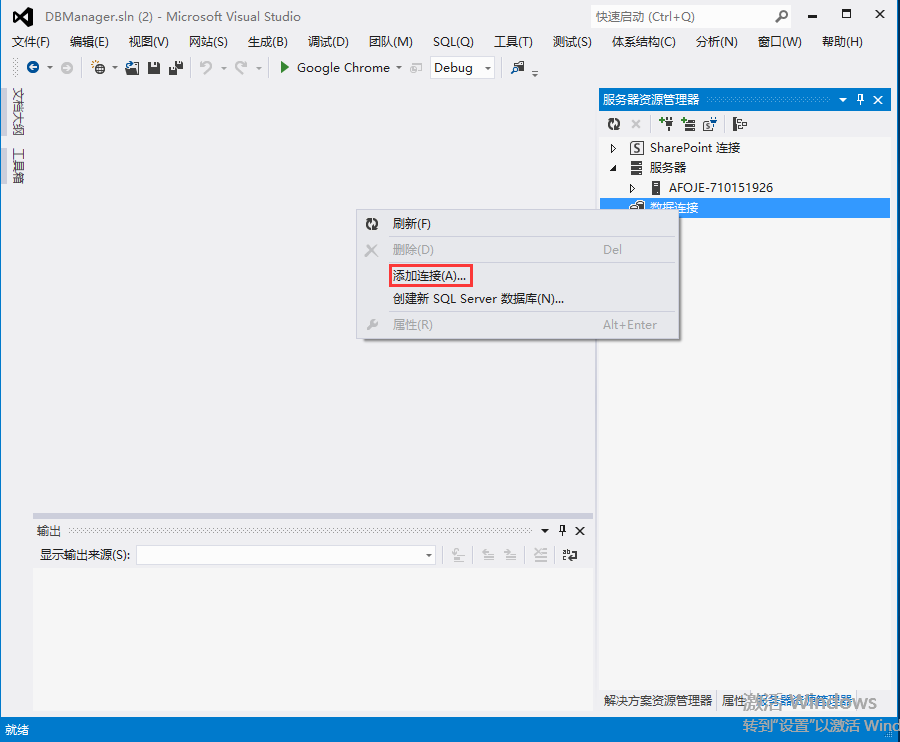Select the Connect to Database icon
This screenshot has width=900, height=742.
665,124
